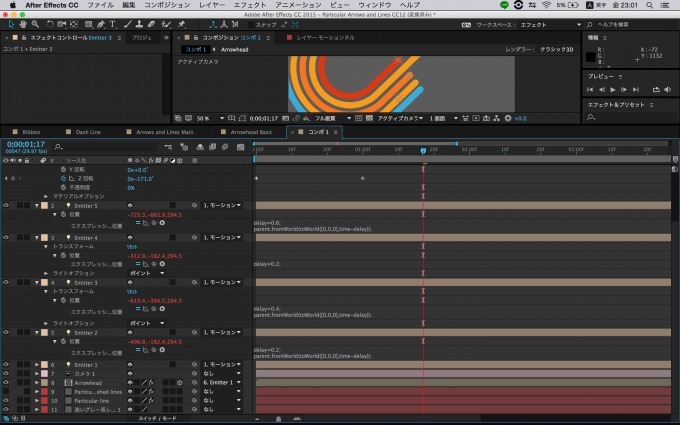Screen dimensions: 680x425
Task: Click the play button in Preview panel
Action: coord(613,90)
